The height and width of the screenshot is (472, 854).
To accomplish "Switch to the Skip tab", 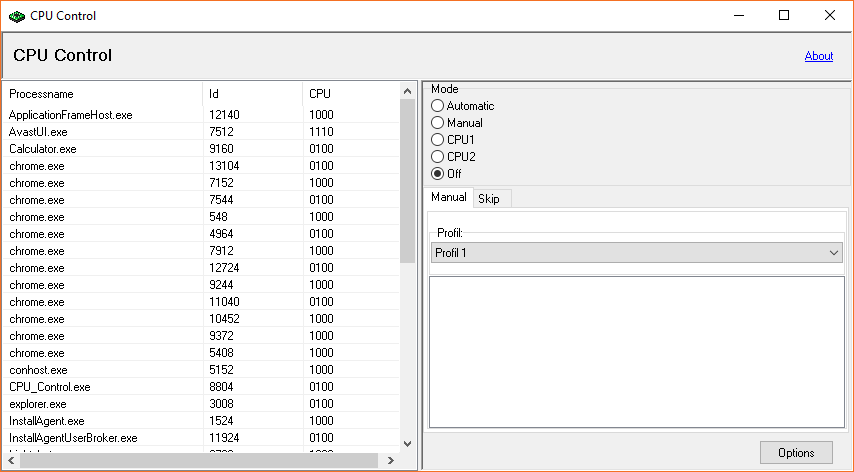I will pyautogui.click(x=489, y=199).
